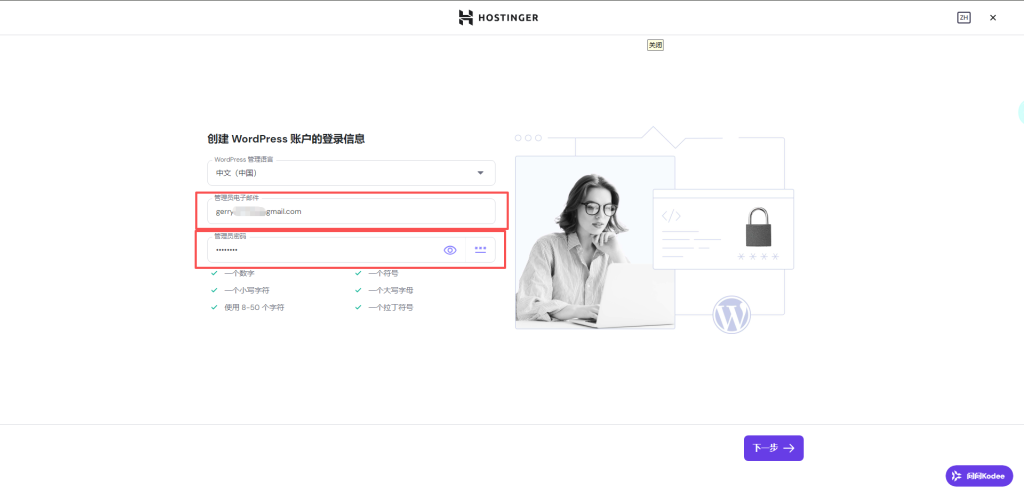The image size is (1024, 493).
Task: Click the requirement text 一个大写字母
Action: [391, 290]
